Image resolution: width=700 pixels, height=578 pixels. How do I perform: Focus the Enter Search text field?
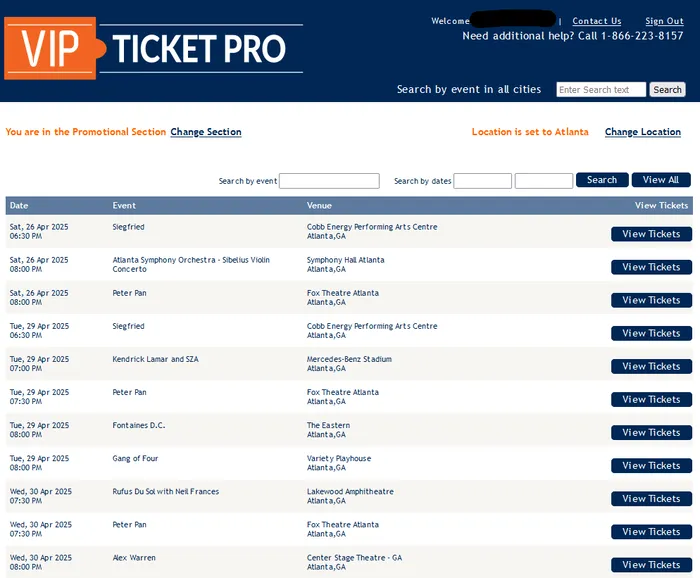tap(601, 90)
